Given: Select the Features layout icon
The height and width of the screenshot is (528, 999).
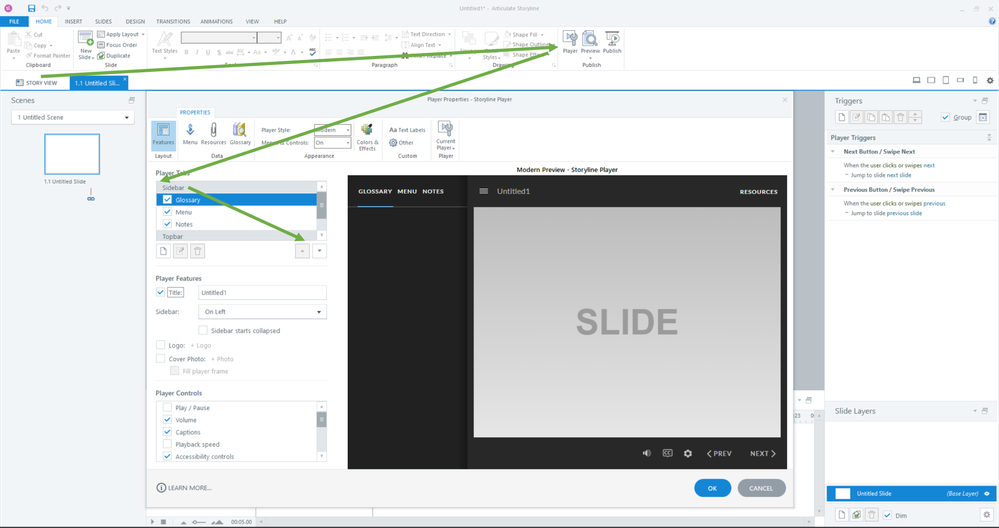Looking at the screenshot, I should click(x=163, y=136).
